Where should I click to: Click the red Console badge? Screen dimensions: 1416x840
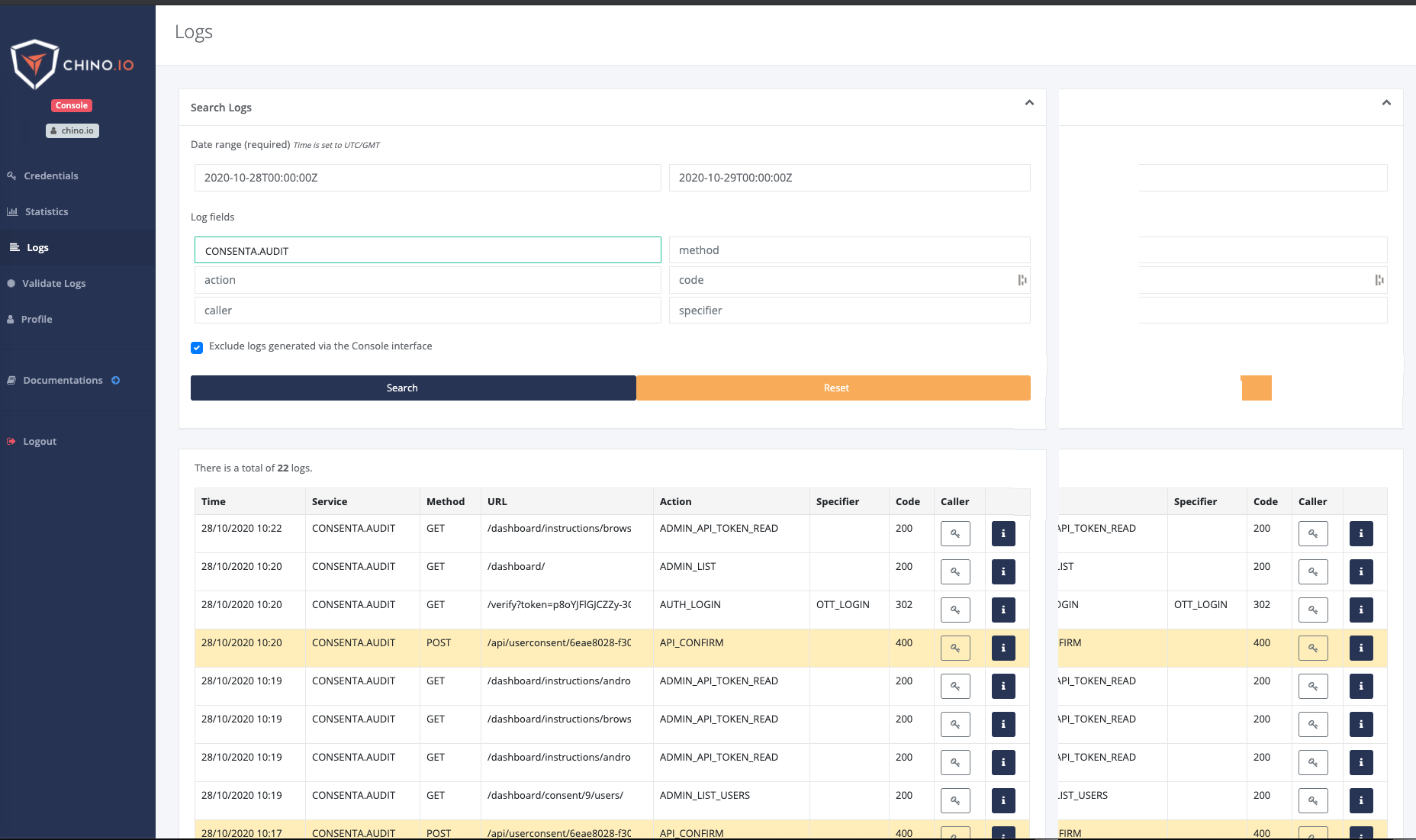[x=72, y=105]
